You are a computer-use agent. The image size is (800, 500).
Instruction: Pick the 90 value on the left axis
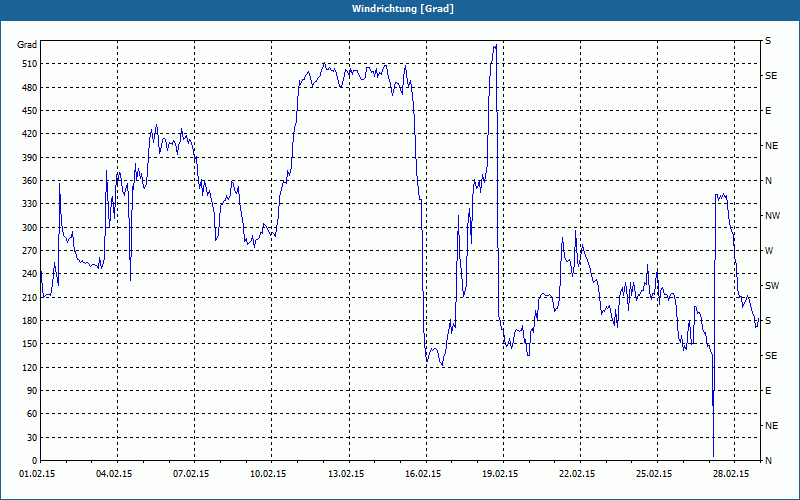[32, 390]
